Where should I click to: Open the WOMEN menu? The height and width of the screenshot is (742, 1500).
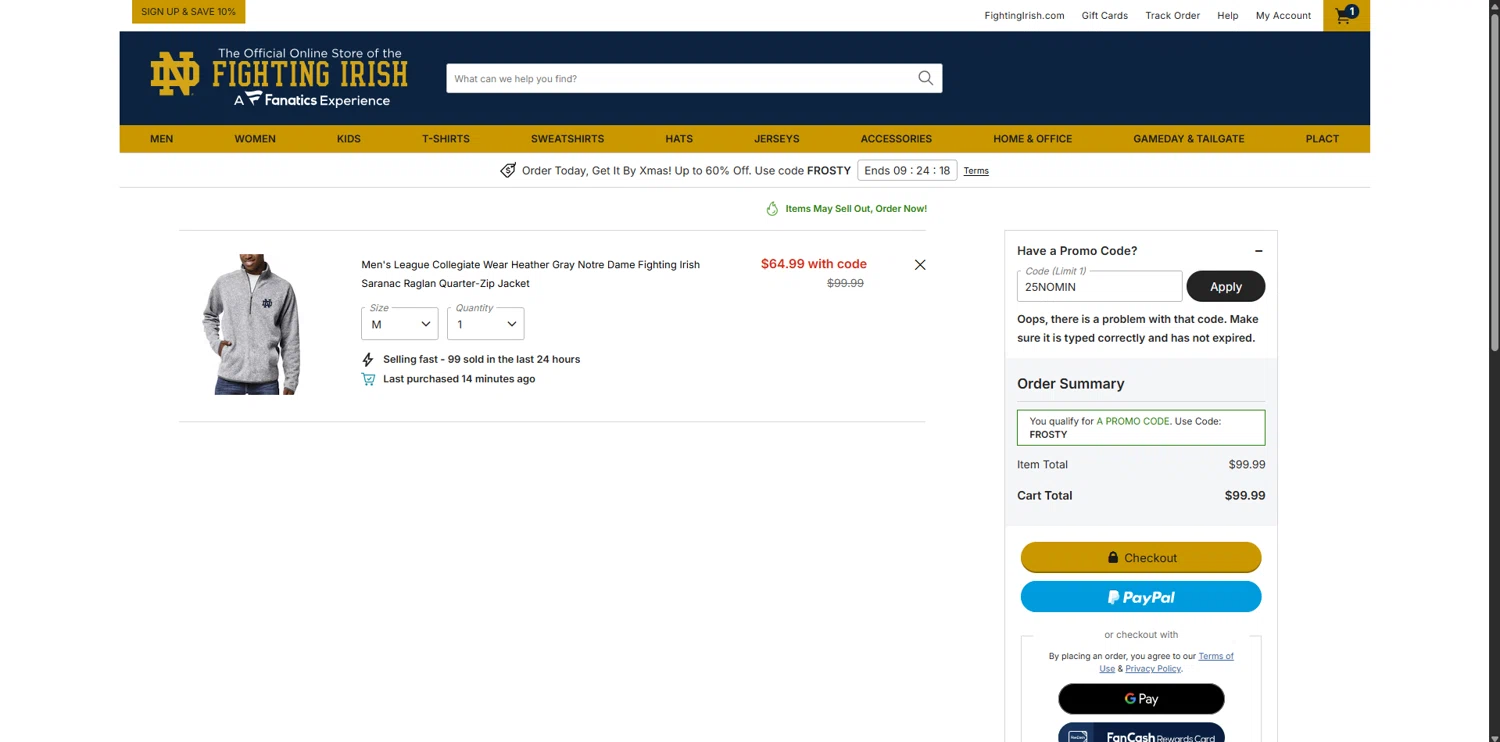tap(255, 139)
